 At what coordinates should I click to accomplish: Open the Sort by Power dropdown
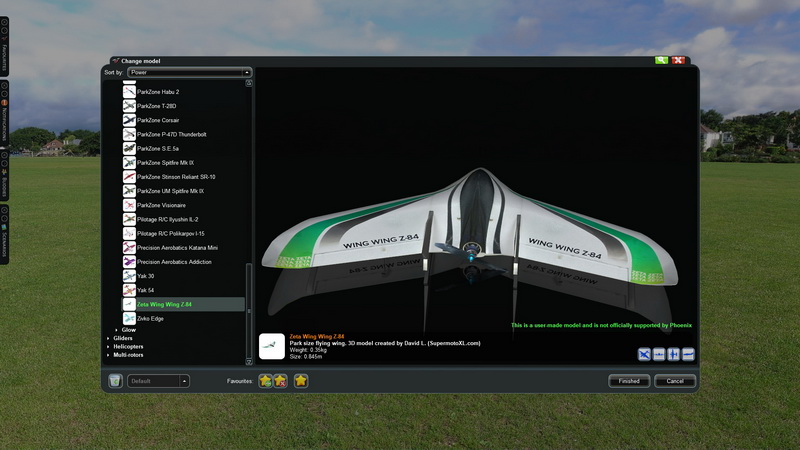189,72
